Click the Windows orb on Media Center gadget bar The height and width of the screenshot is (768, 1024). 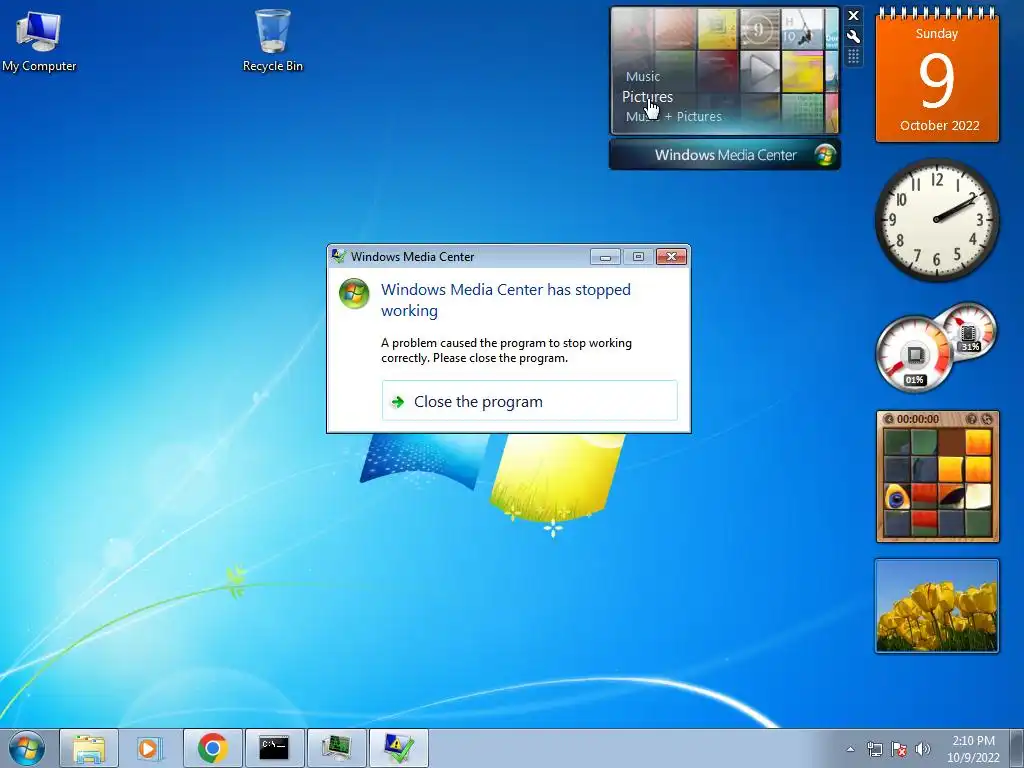[825, 155]
